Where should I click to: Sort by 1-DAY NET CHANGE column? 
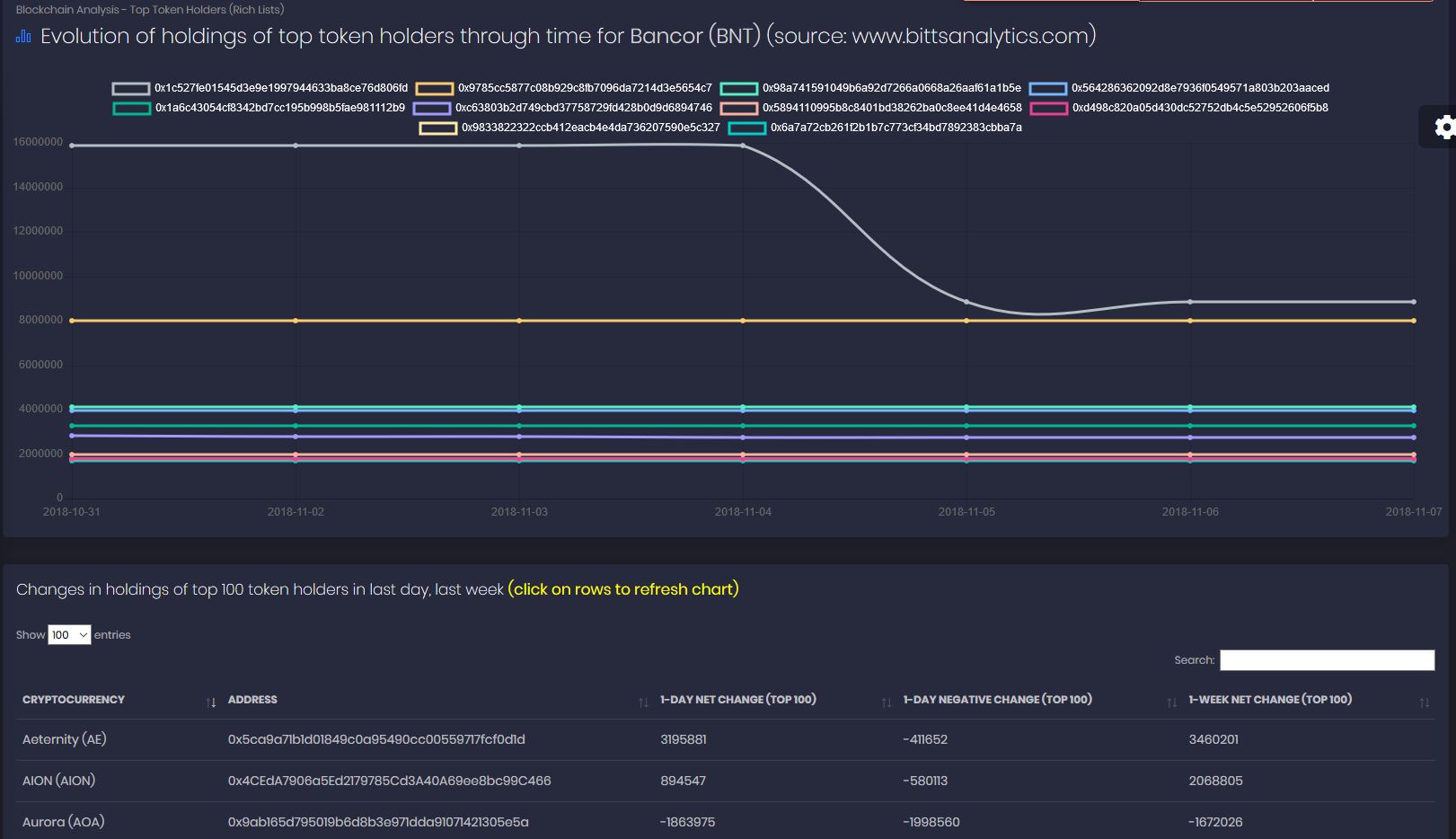coord(738,700)
